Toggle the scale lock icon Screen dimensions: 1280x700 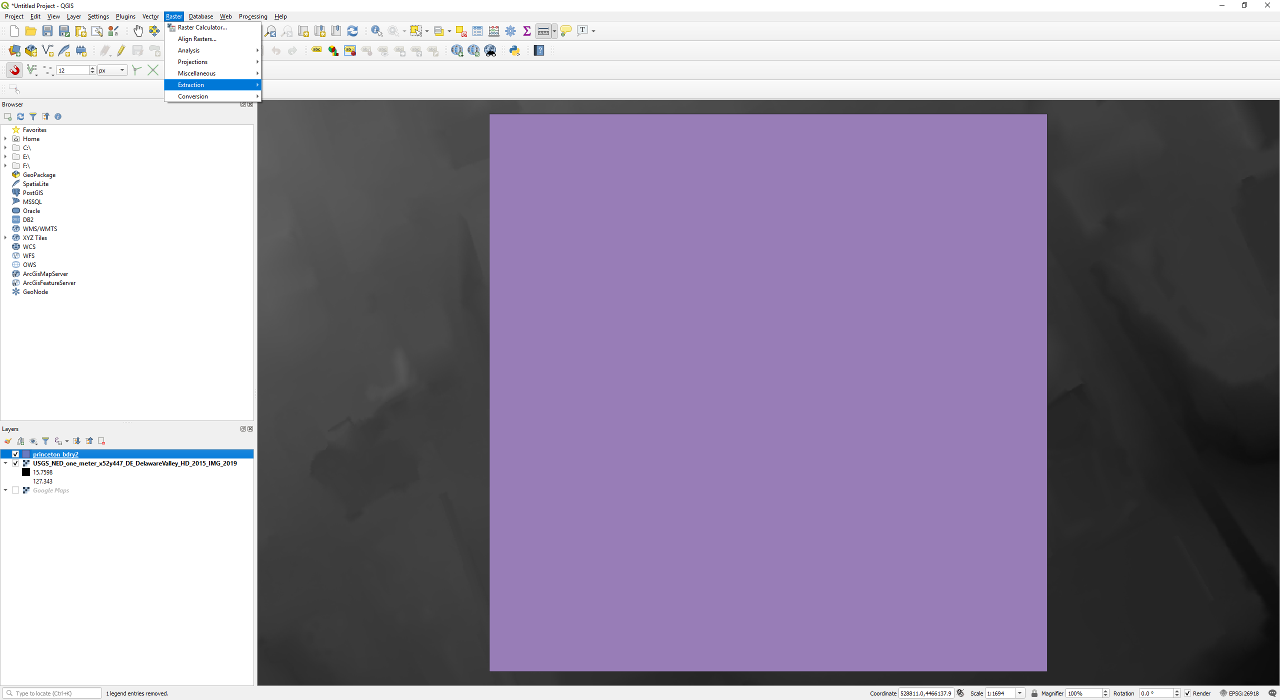click(1033, 693)
